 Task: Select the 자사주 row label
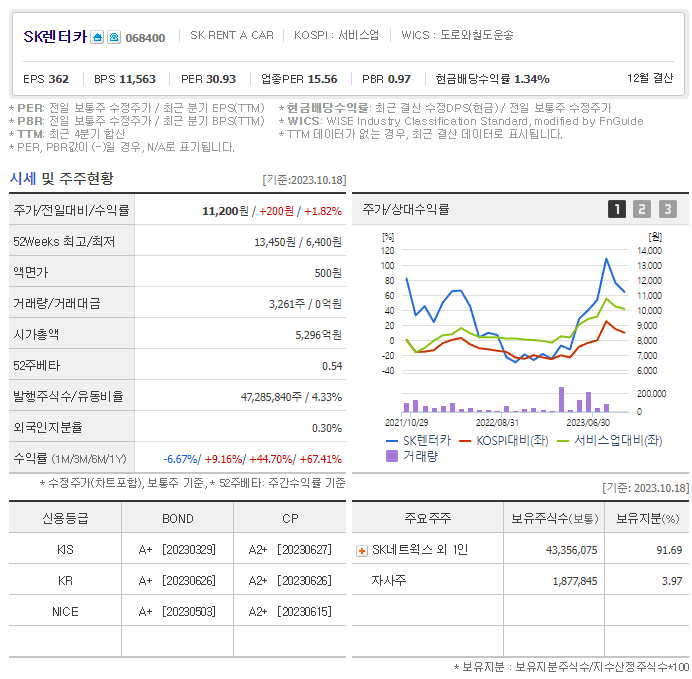pos(388,581)
